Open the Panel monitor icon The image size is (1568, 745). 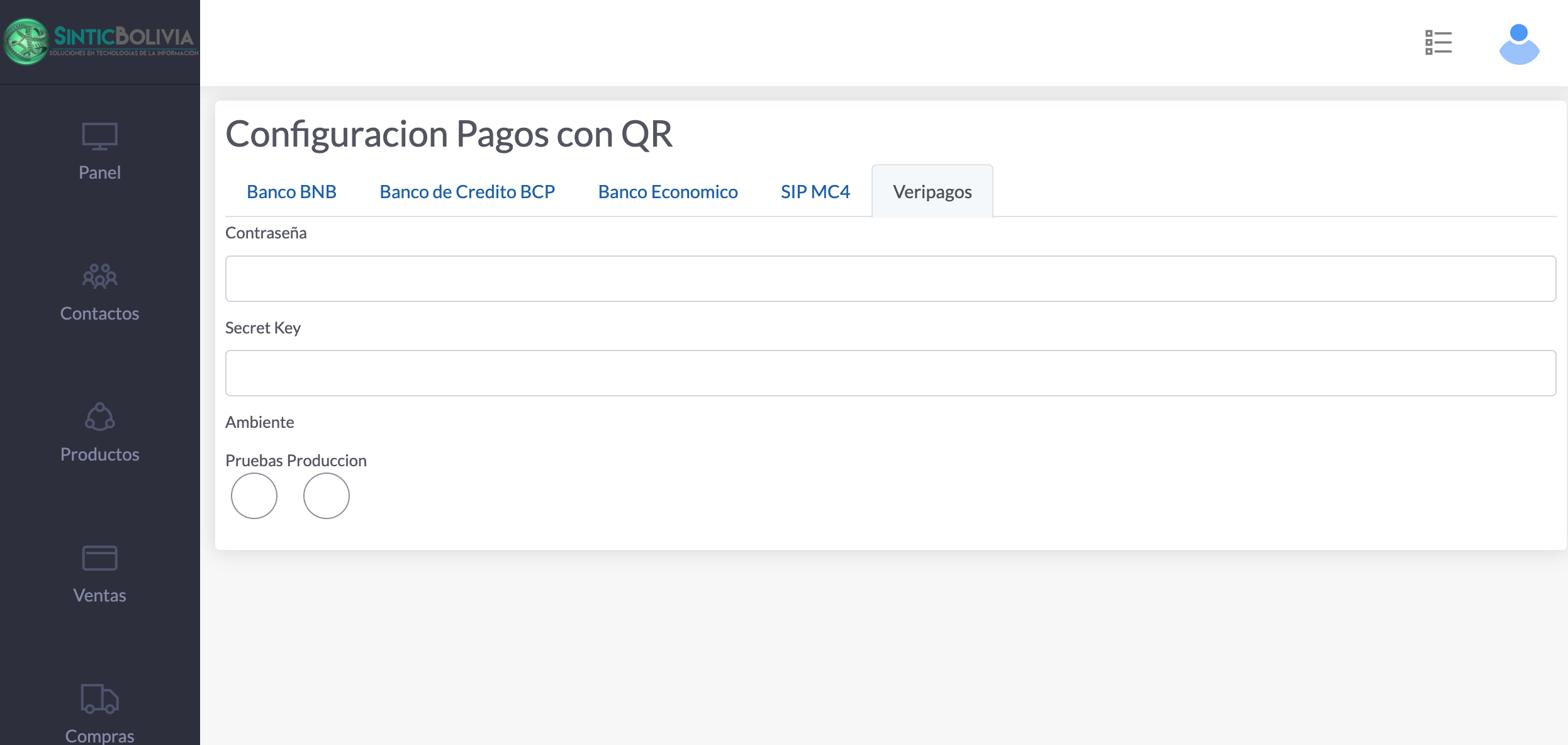99,136
